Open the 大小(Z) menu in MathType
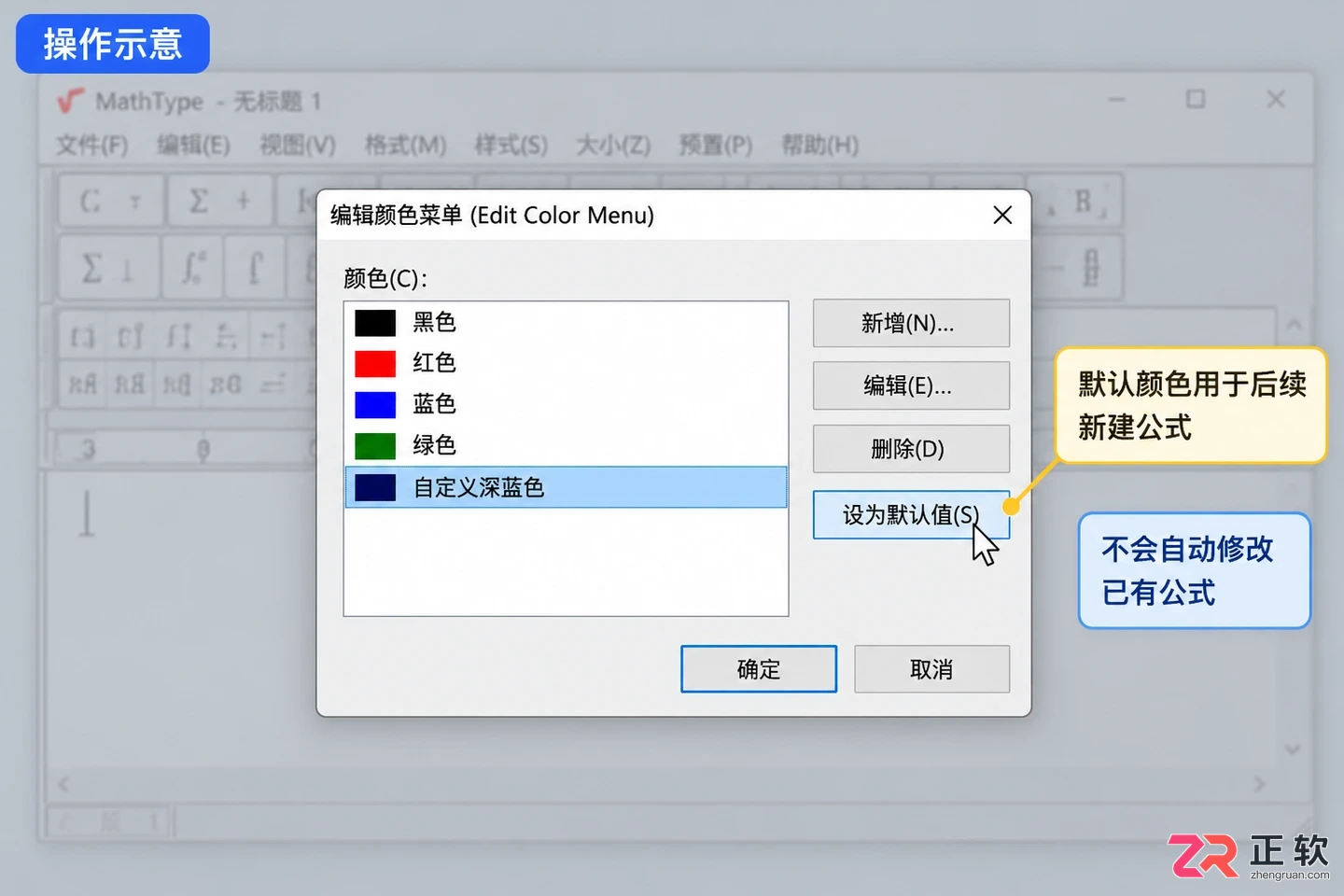The width and height of the screenshot is (1344, 896). (613, 145)
